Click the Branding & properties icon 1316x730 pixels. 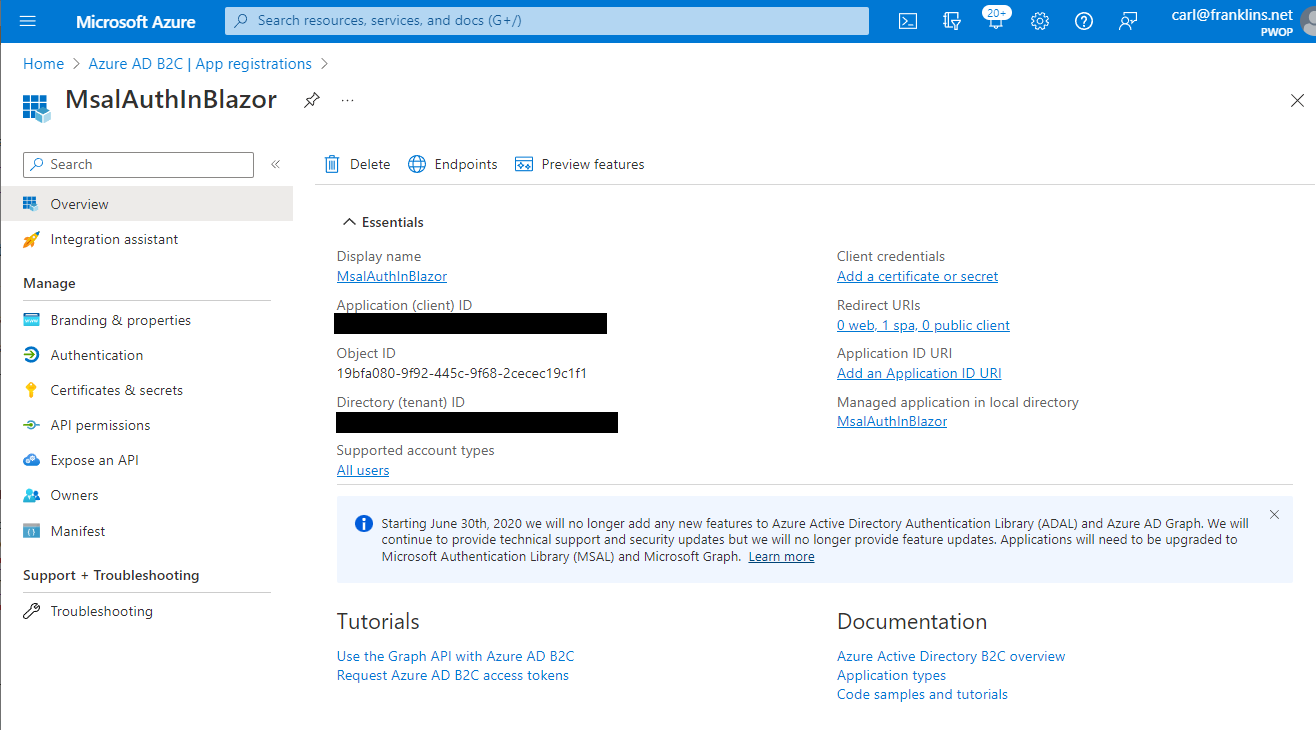(x=31, y=320)
